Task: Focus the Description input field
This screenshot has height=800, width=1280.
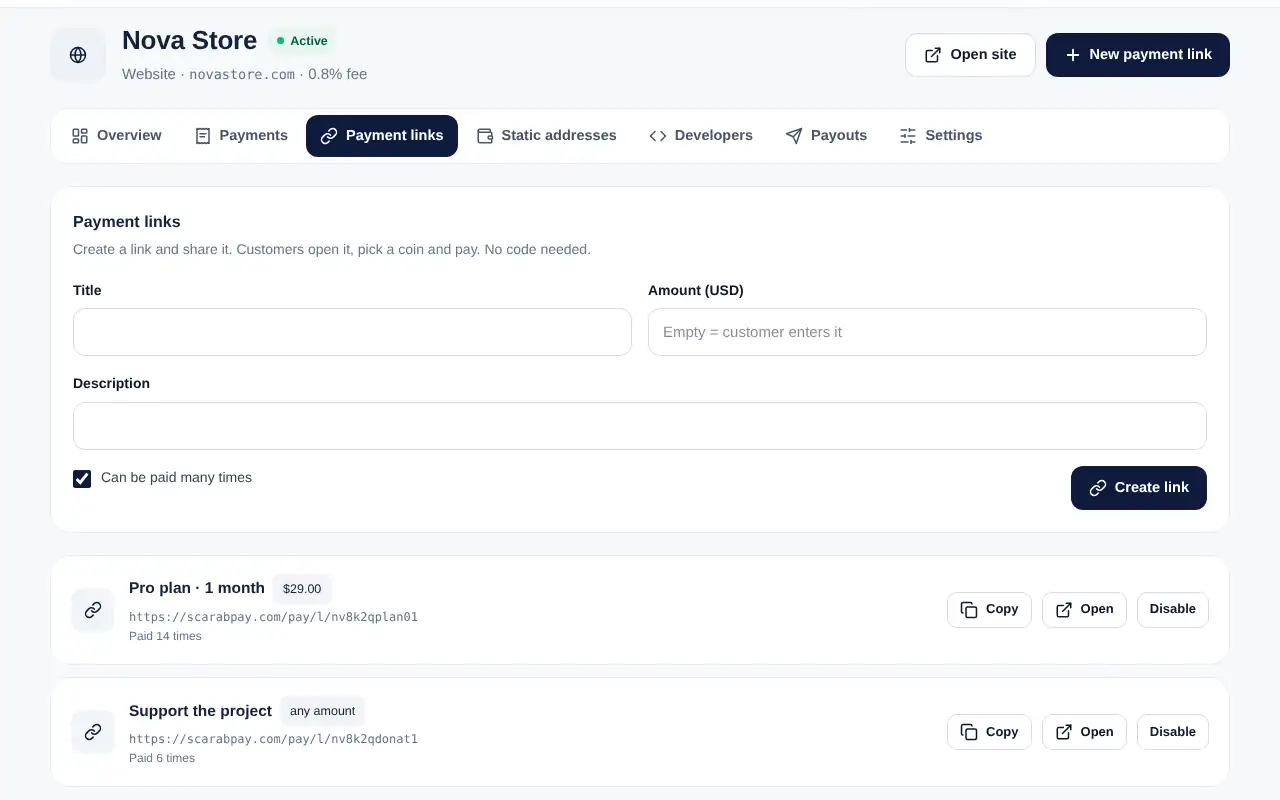Action: (640, 426)
